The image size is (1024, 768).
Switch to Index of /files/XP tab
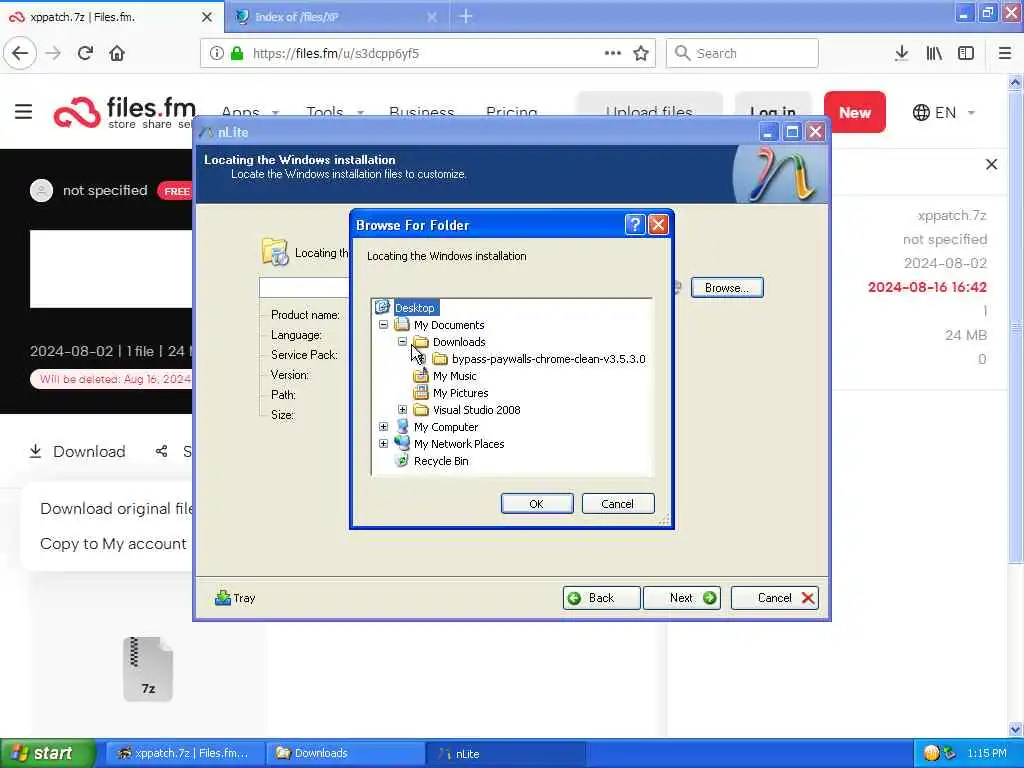pyautogui.click(x=337, y=16)
